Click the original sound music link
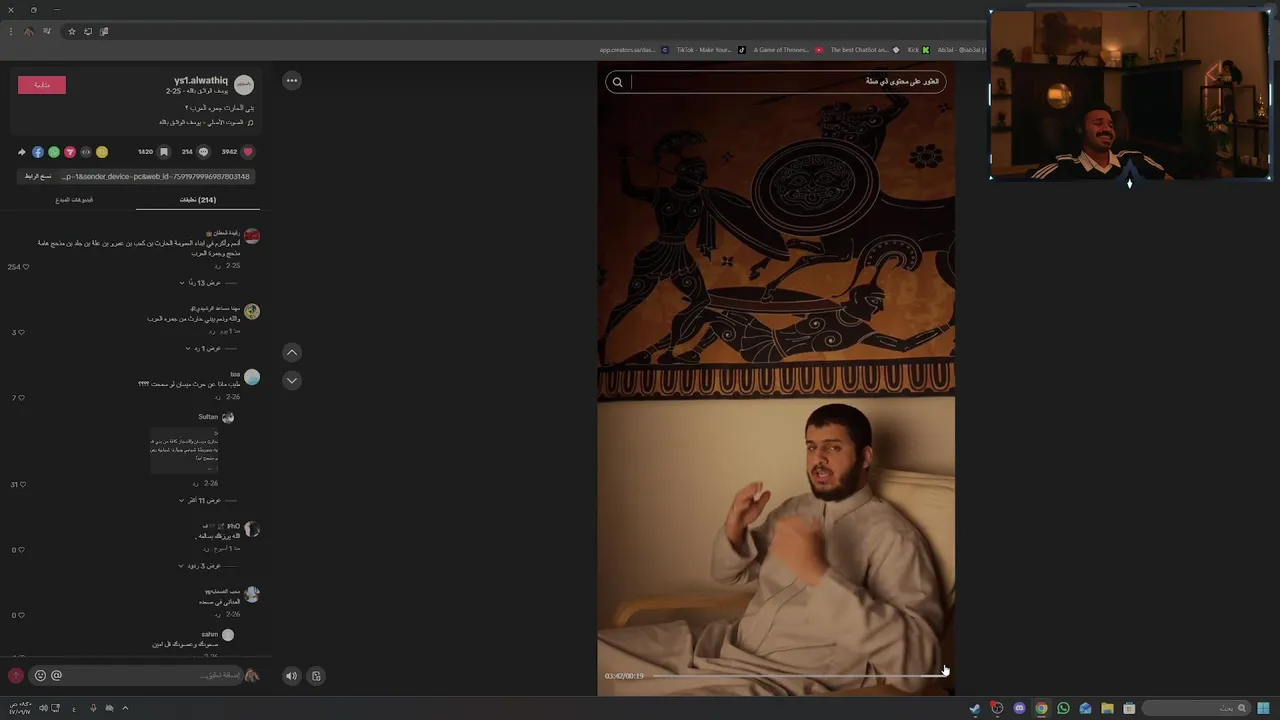This screenshot has width=1280, height=720. click(205, 122)
